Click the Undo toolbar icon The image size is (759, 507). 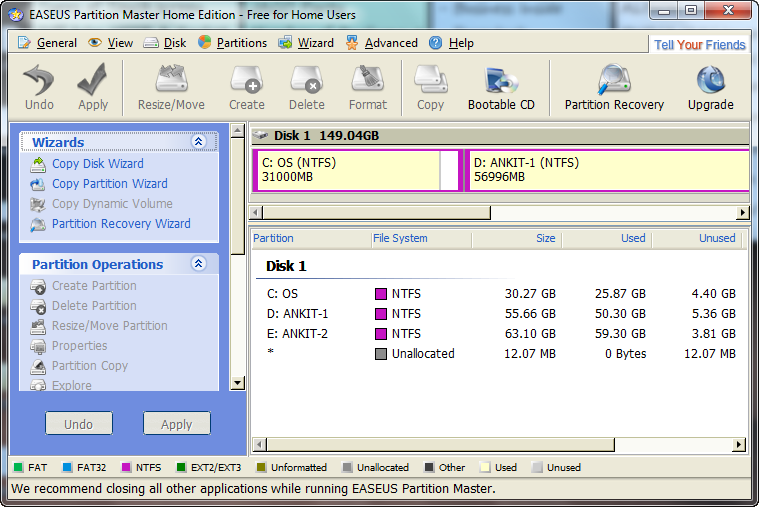coord(39,87)
